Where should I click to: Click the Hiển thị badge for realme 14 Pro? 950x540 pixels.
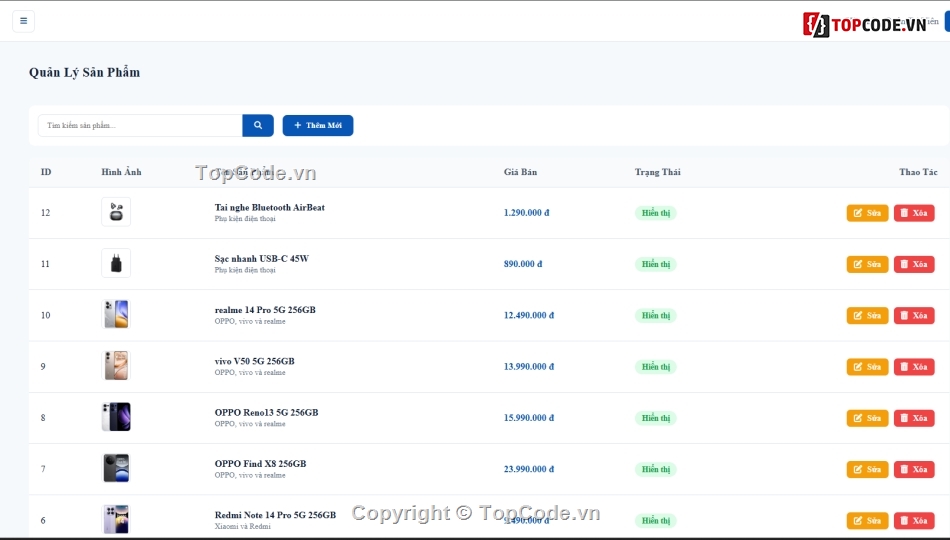pyautogui.click(x=656, y=316)
